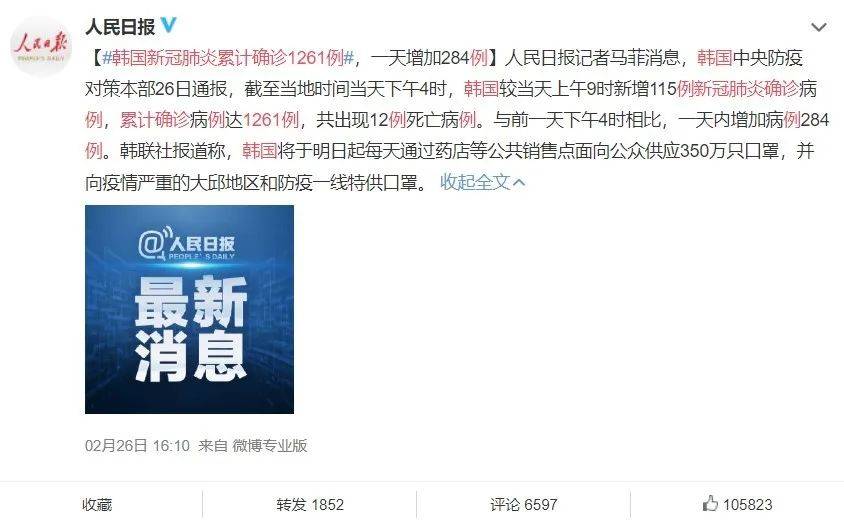Click the blue verified badge icon
The width and height of the screenshot is (844, 525).
click(x=168, y=25)
